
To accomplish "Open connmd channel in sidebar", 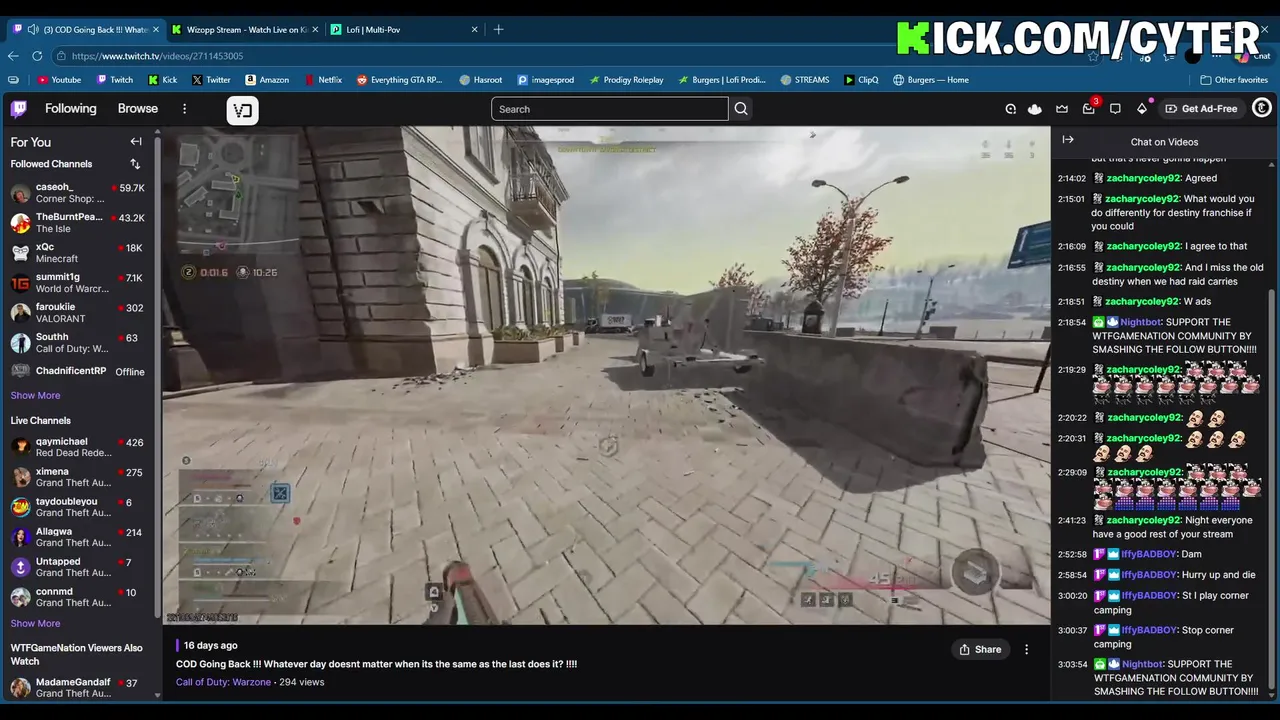I will [78, 597].
